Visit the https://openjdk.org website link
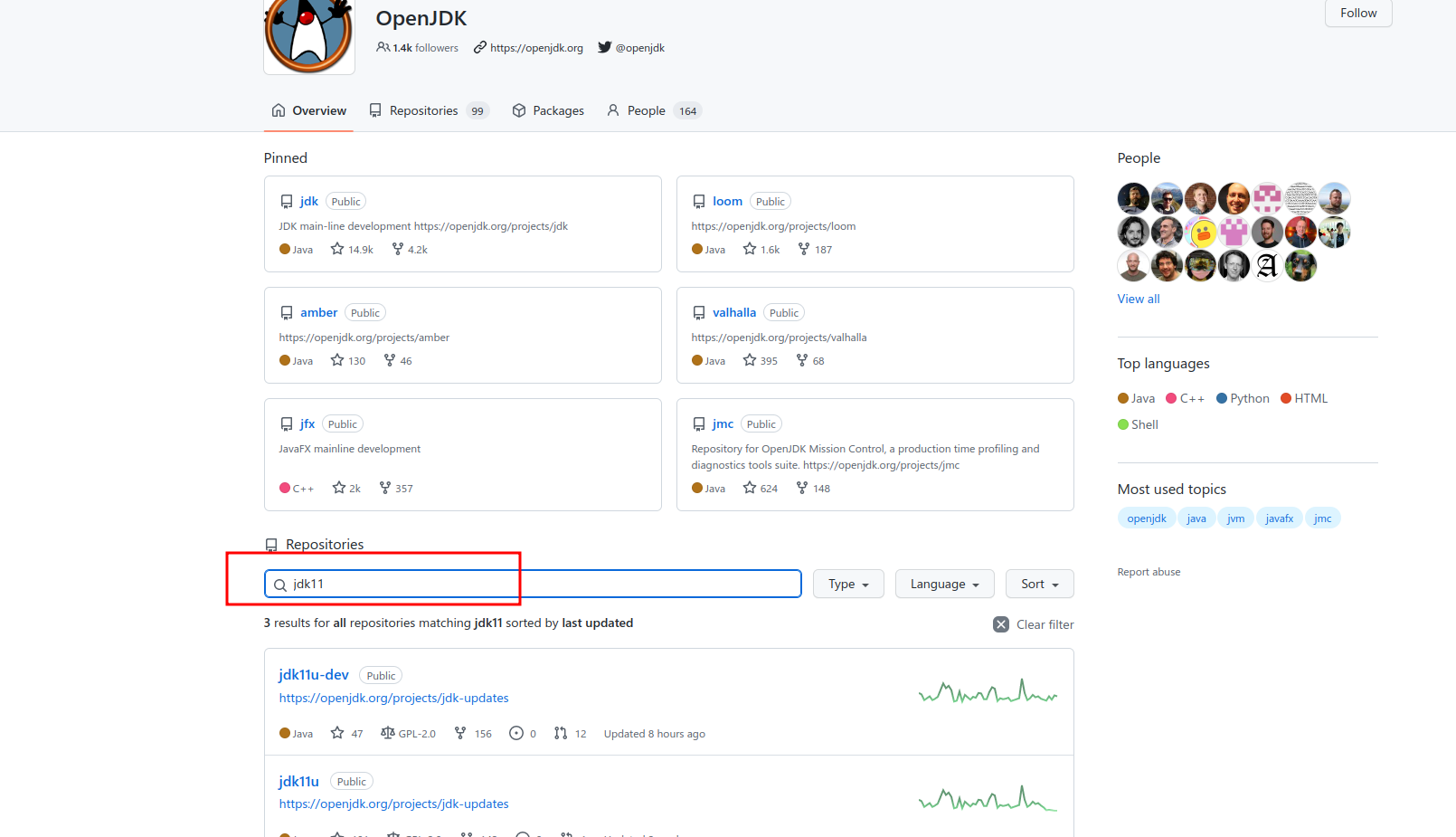 point(528,48)
